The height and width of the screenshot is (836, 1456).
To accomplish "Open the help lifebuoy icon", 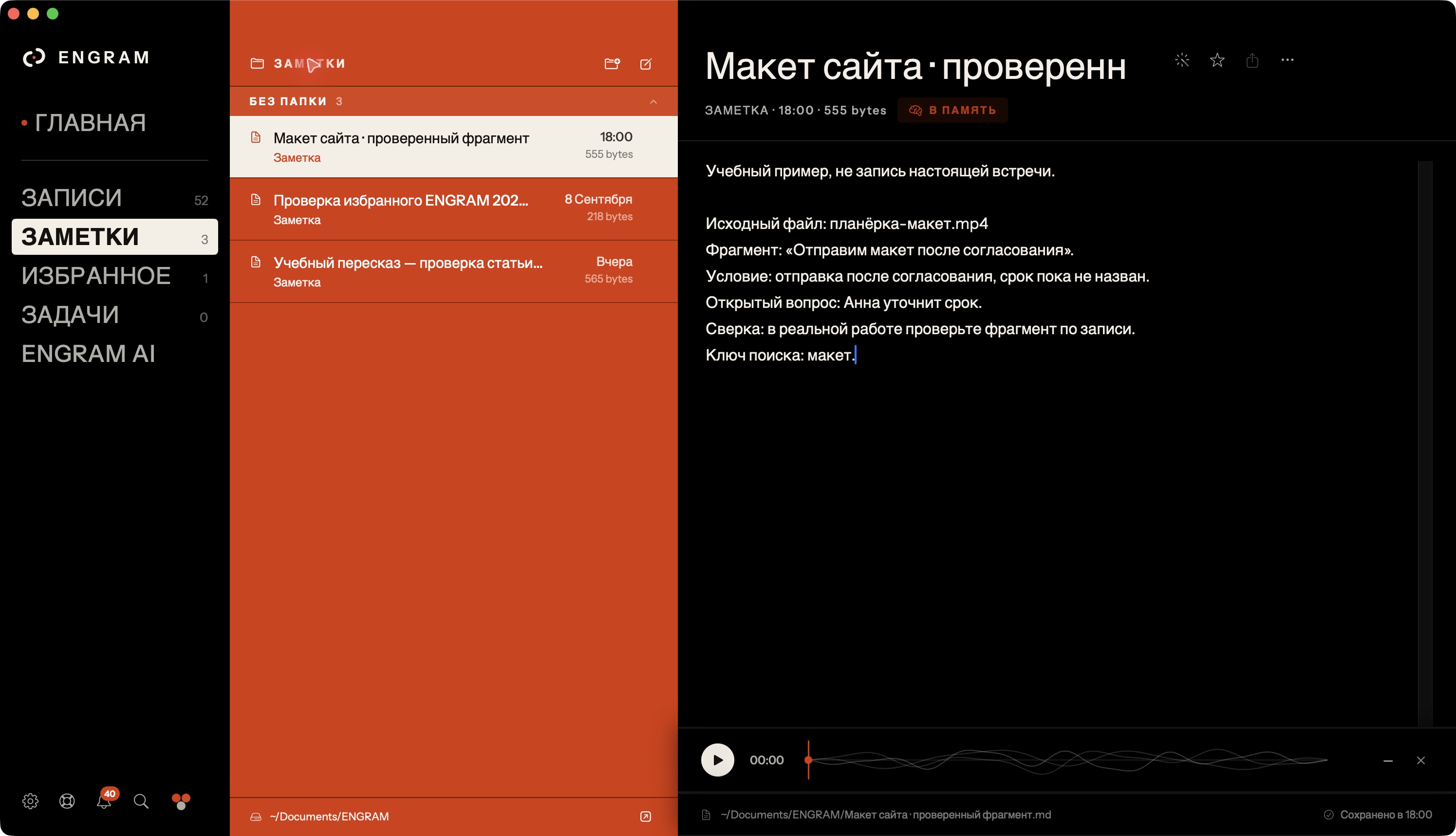I will [67, 801].
